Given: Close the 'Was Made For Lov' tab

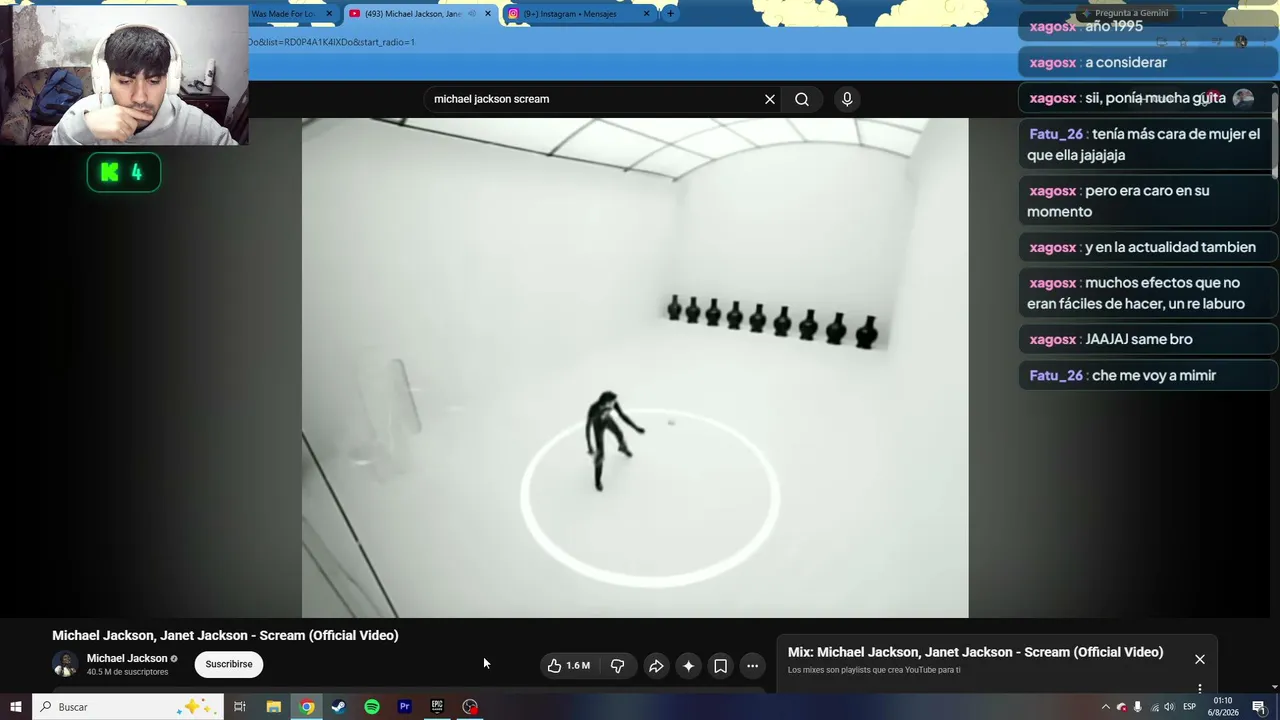Looking at the screenshot, I should click(329, 14).
